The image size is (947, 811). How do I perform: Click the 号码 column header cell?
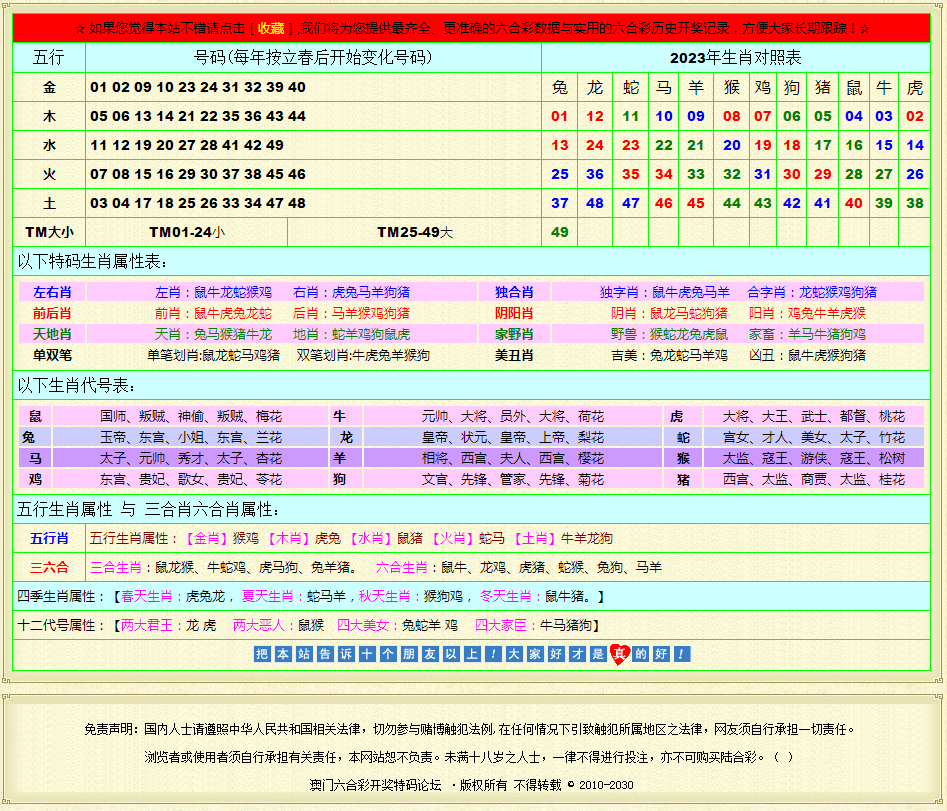point(312,58)
